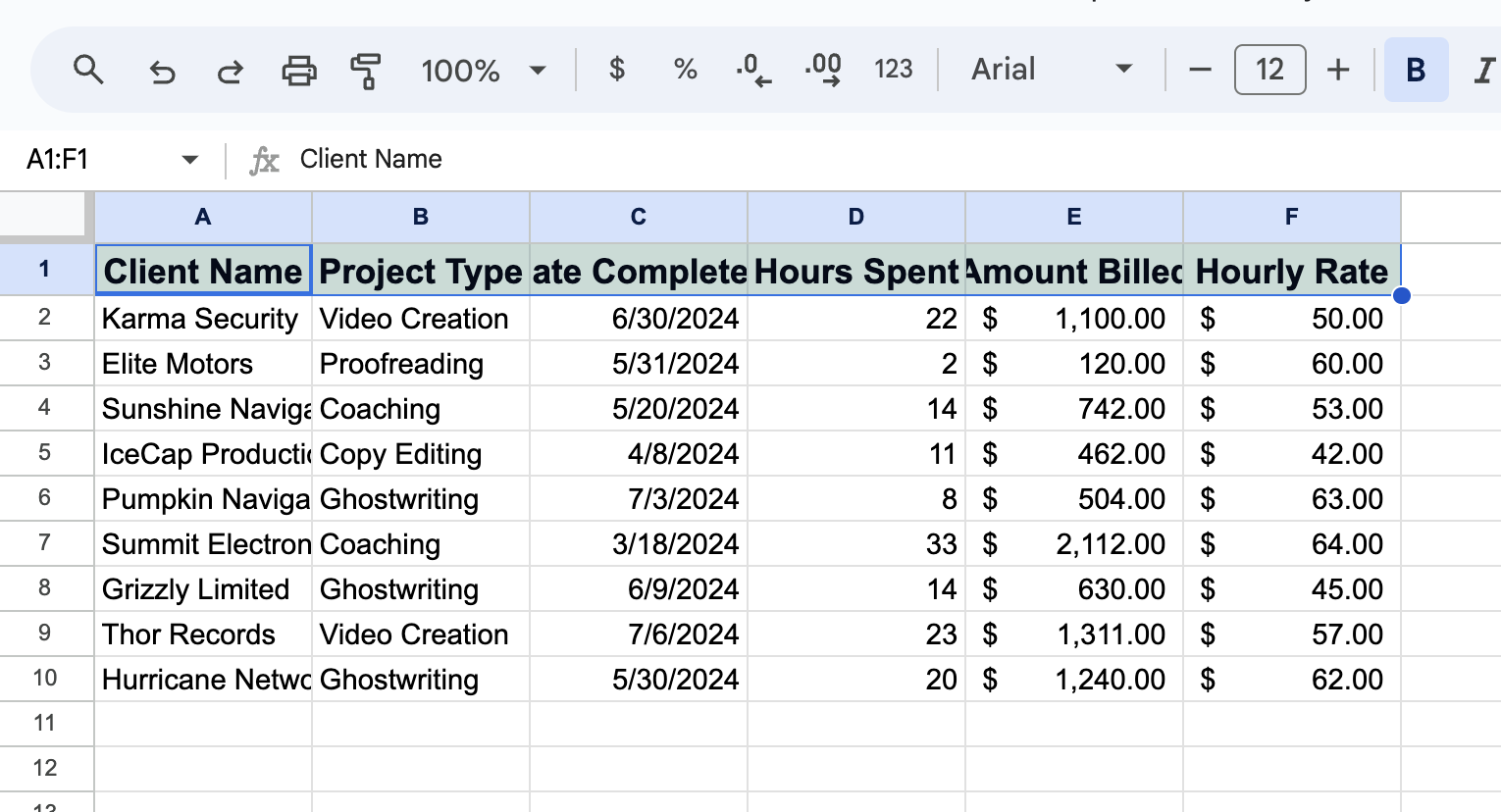This screenshot has height=812, width=1501.
Task: Click the formula bar fx icon
Action: click(263, 159)
